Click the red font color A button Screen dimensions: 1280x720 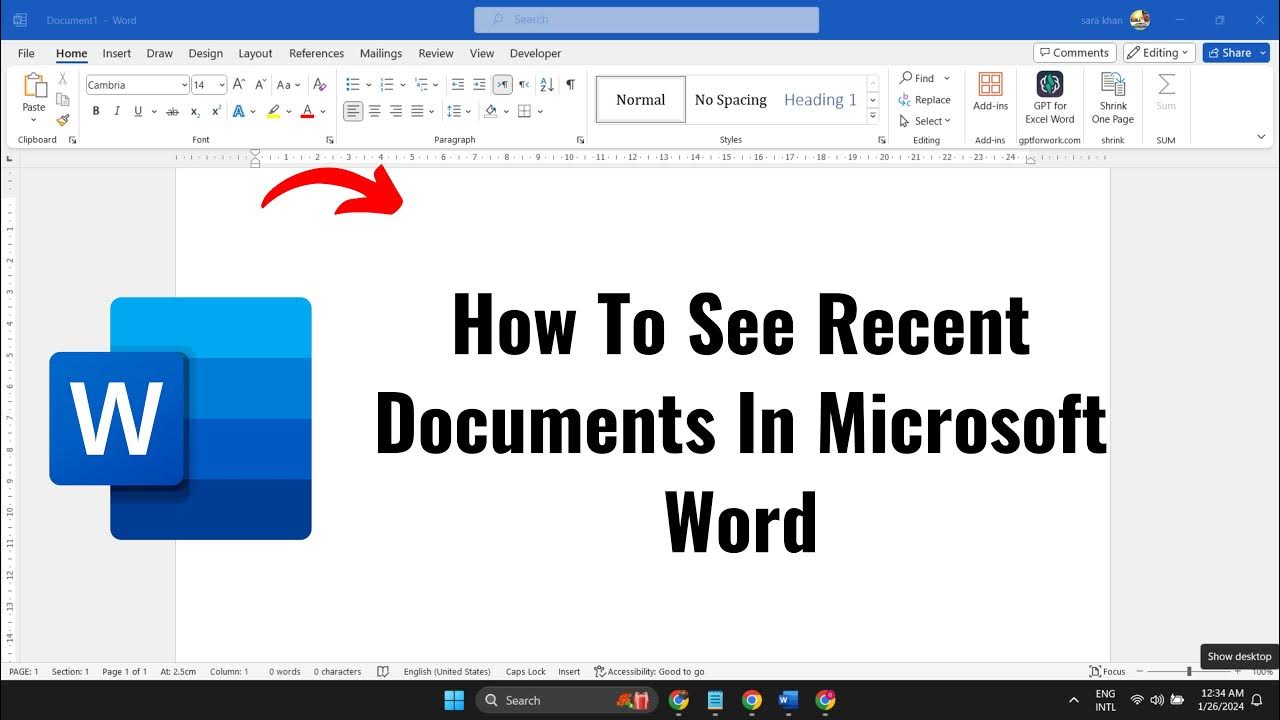[307, 111]
